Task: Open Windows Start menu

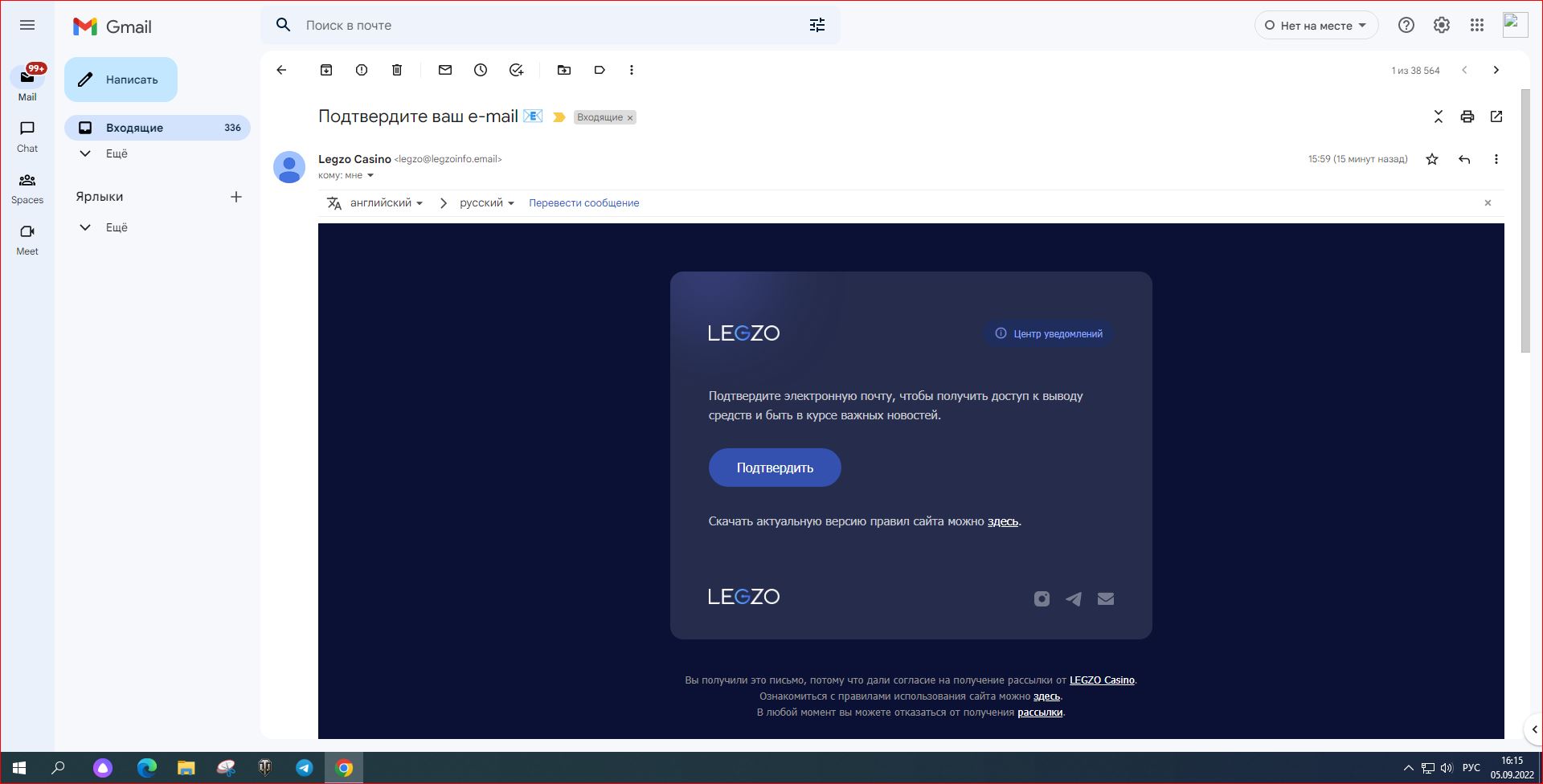Action: (19, 768)
